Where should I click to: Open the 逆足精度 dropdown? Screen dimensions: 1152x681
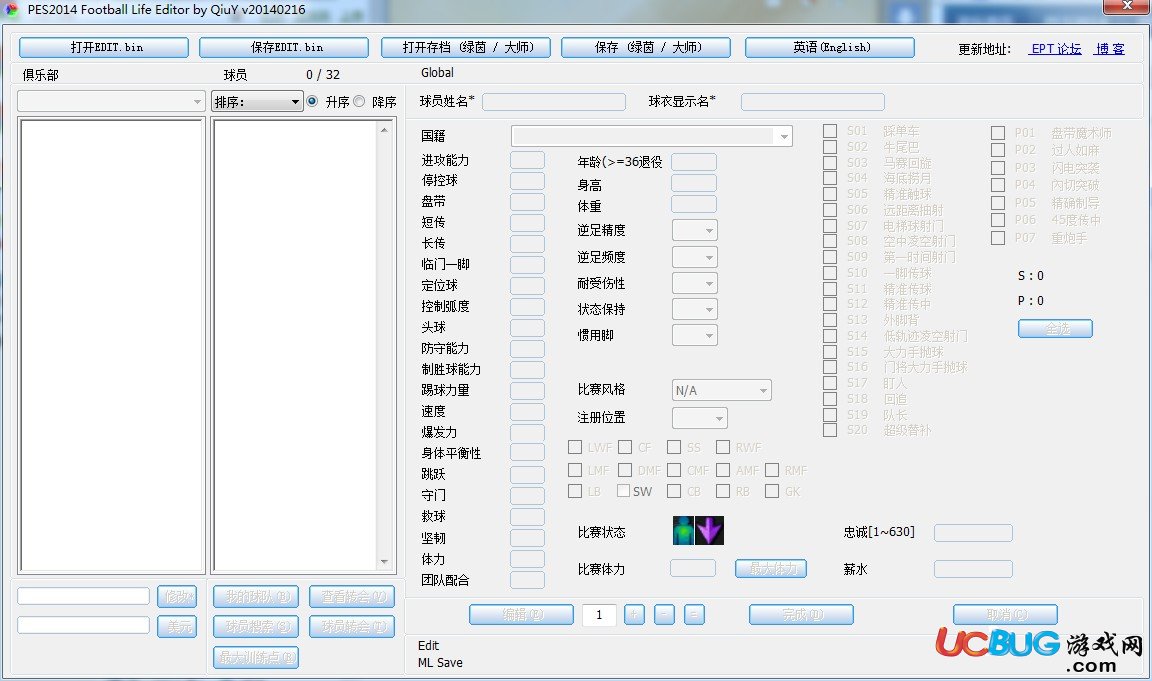695,231
